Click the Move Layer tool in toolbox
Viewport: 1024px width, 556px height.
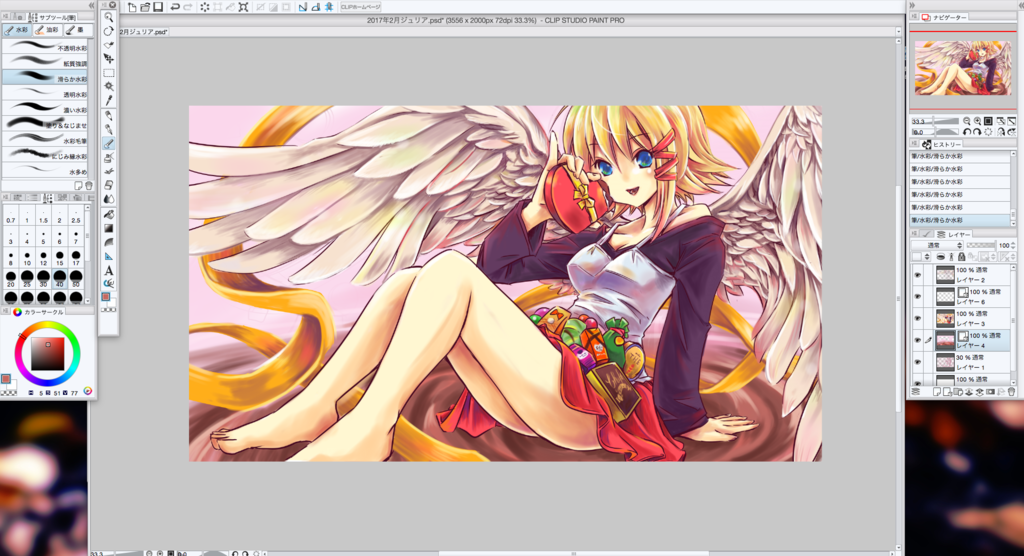[x=108, y=59]
